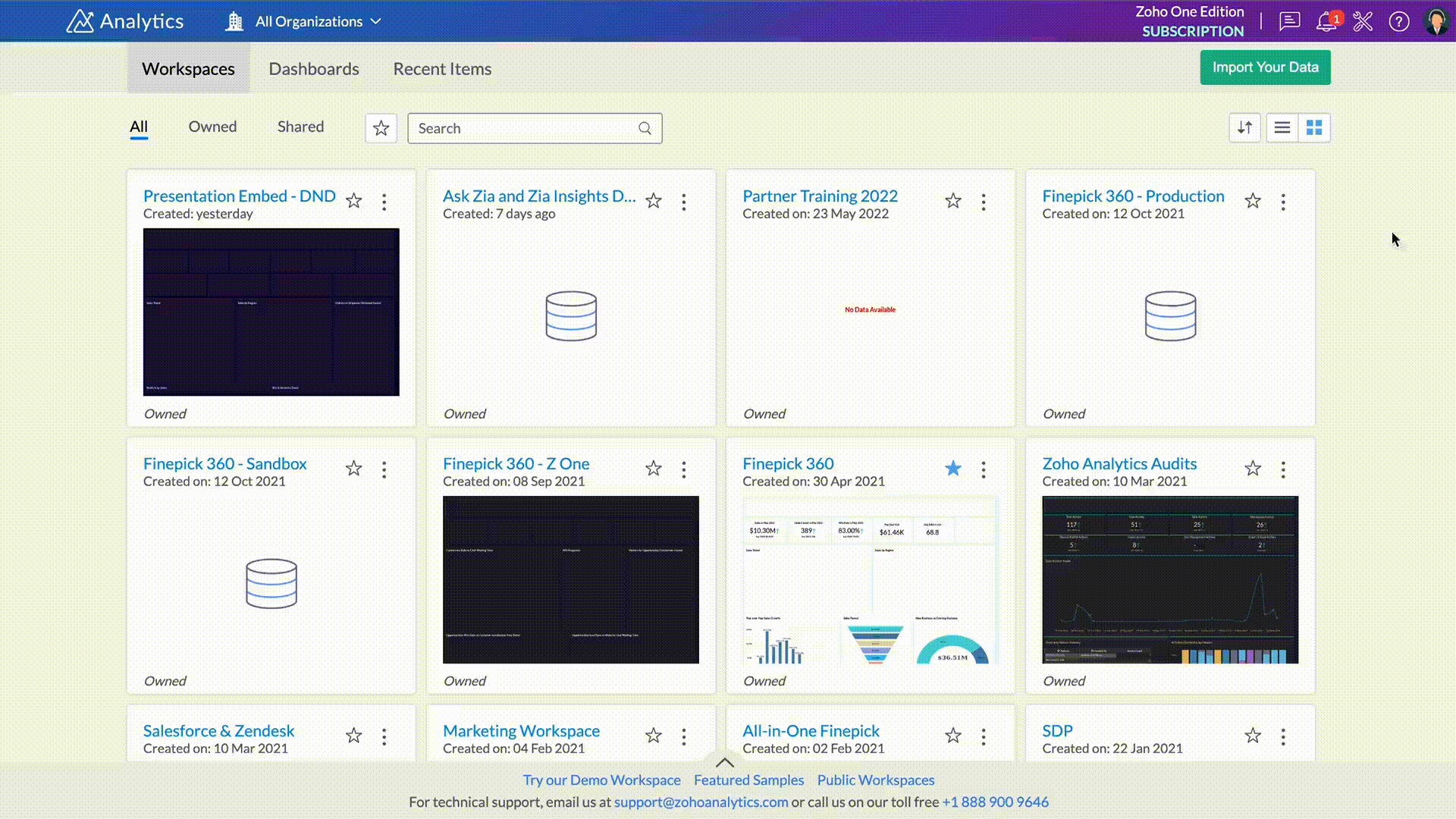1456x819 pixels.
Task: Click the Zoho Analytics Audits thumbnail
Action: [1170, 579]
